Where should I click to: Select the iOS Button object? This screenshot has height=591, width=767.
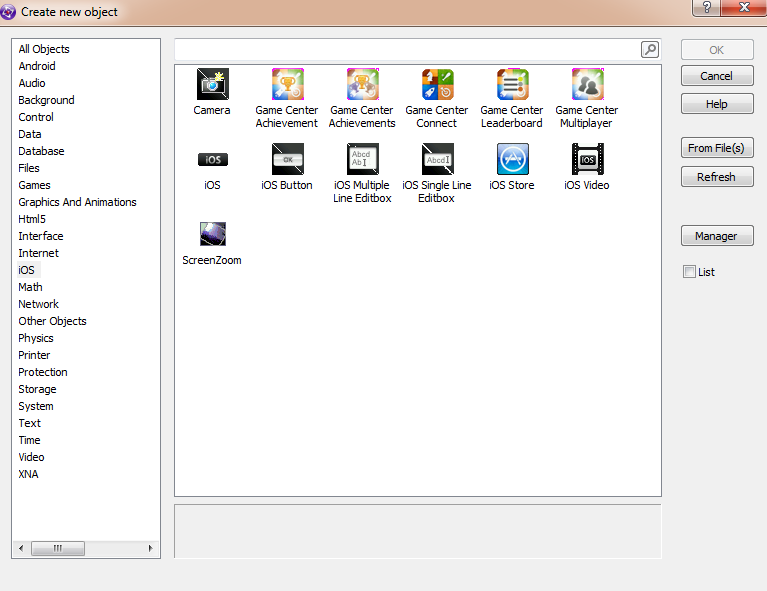coord(287,166)
